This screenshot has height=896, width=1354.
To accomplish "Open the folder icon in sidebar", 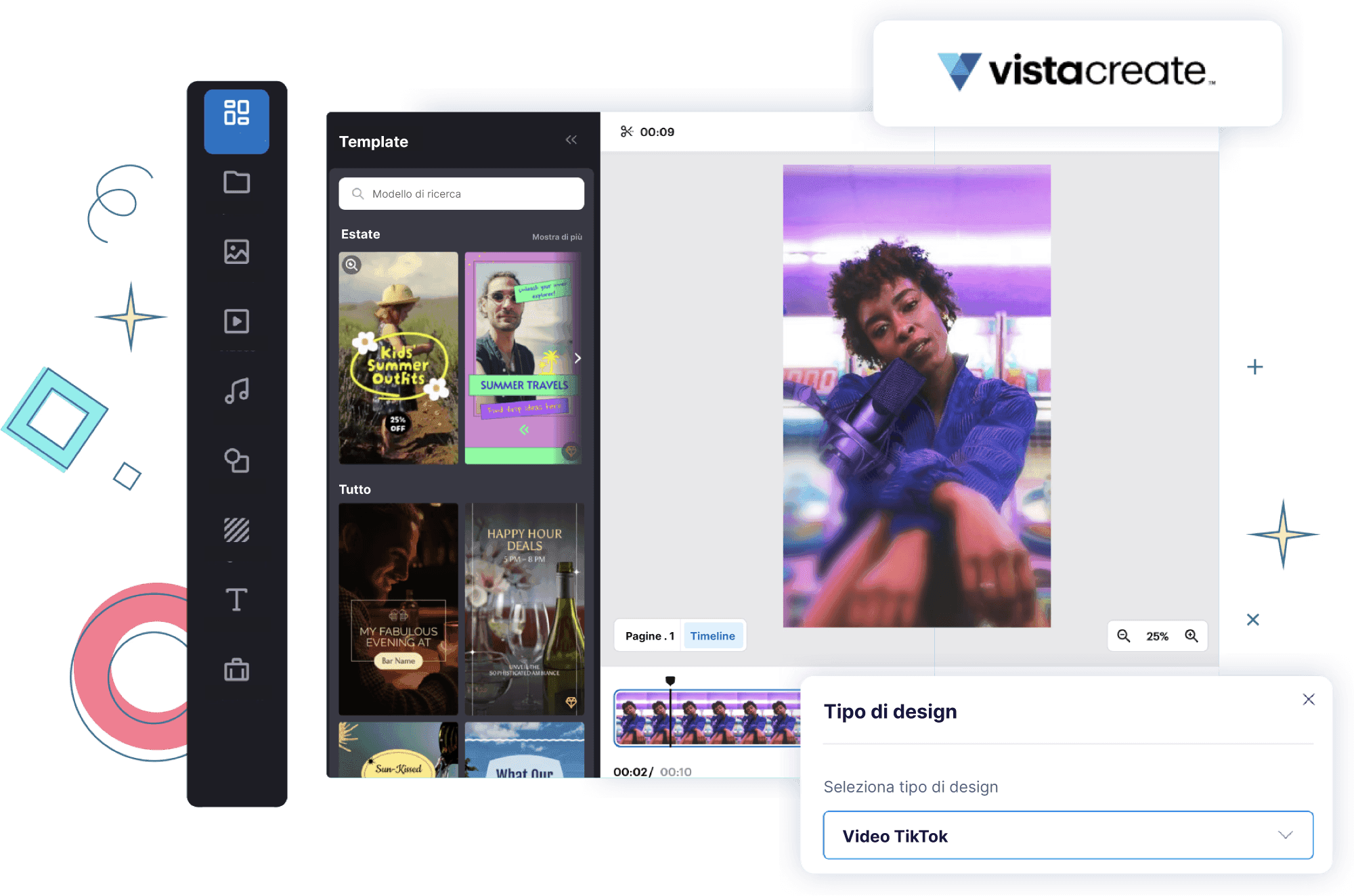I will [x=236, y=182].
